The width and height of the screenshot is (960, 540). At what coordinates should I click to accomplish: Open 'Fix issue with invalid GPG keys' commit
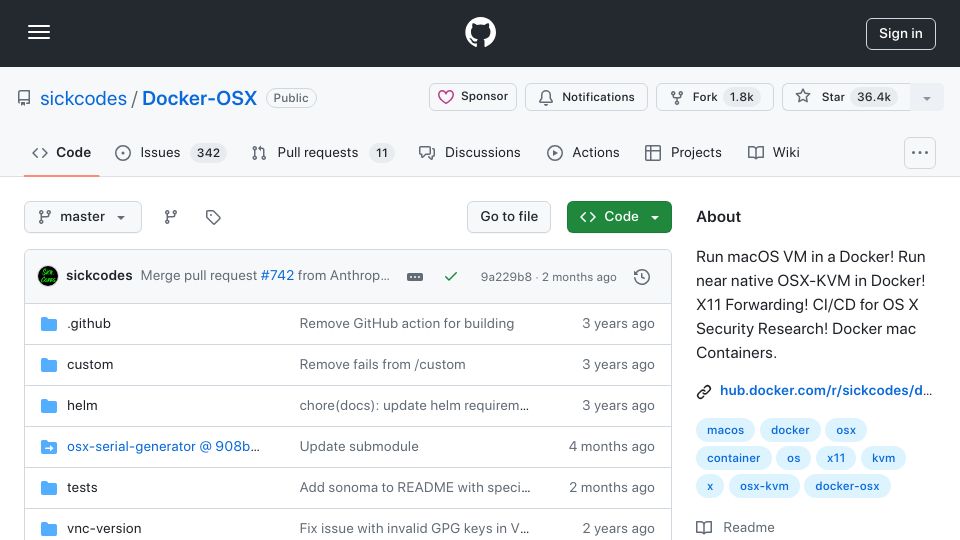click(414, 528)
